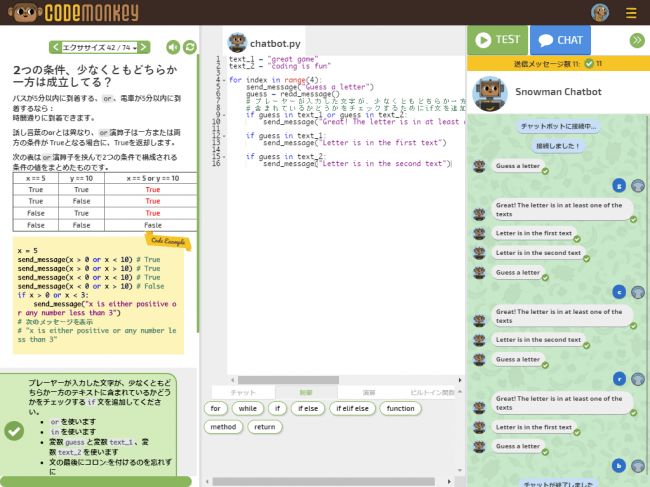Click the user avatar in the header
Viewport: 650px width, 487px height.
pos(600,13)
